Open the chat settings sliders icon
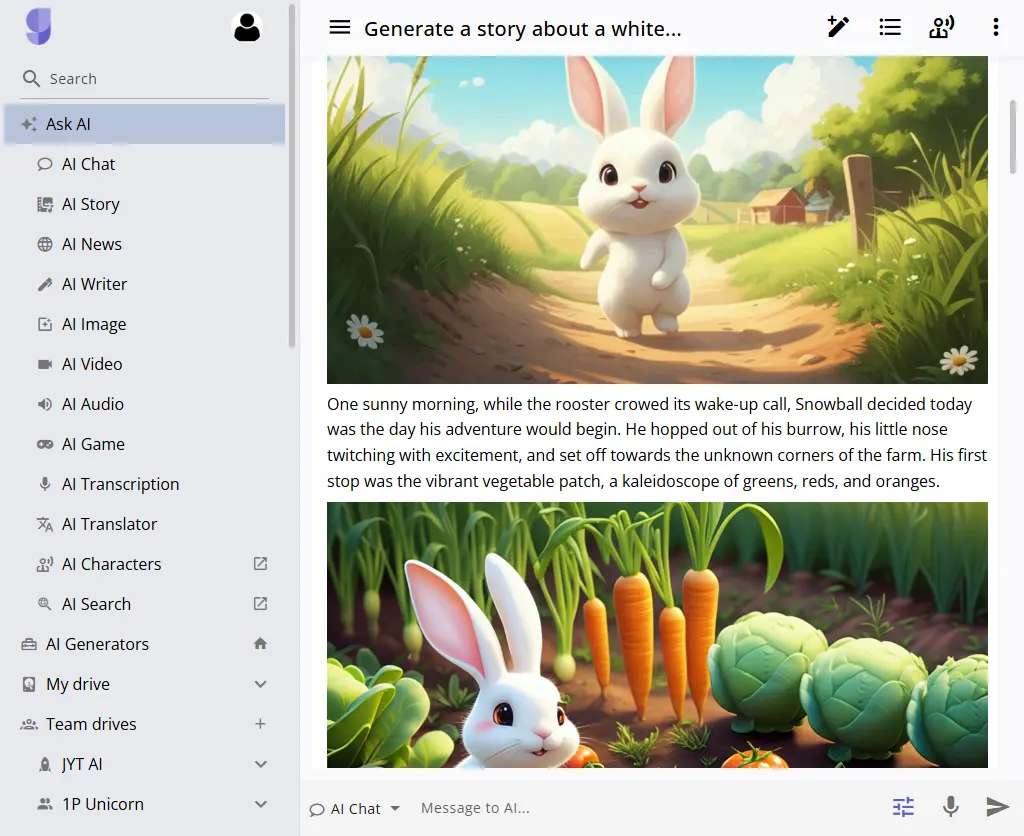This screenshot has width=1024, height=836. [x=903, y=807]
